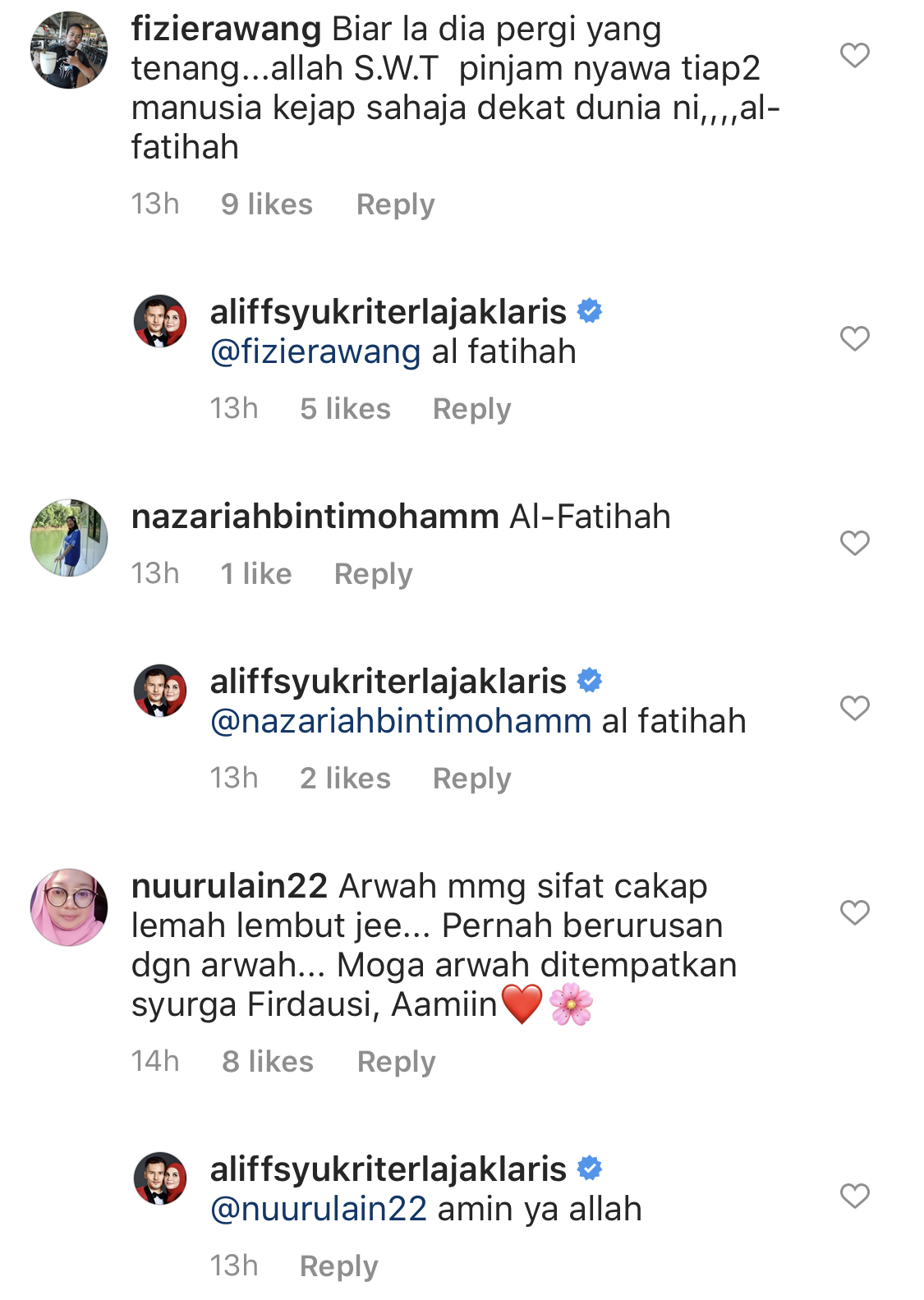This screenshot has height=1300, width=924.
Task: Open the @fizierawang mention link
Action: pyautogui.click(x=315, y=351)
